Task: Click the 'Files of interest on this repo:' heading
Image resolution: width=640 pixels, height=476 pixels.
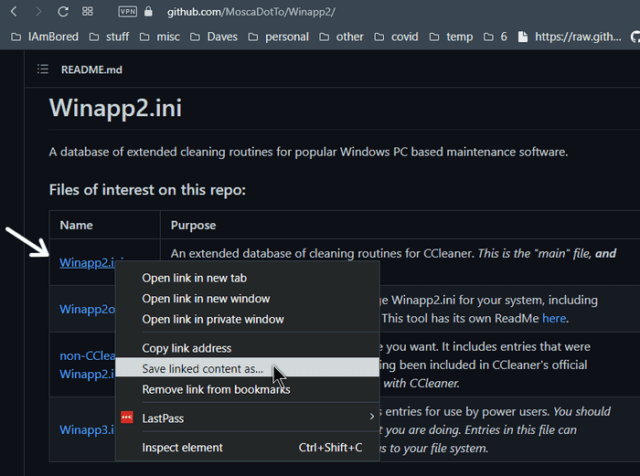Action: [x=147, y=190]
